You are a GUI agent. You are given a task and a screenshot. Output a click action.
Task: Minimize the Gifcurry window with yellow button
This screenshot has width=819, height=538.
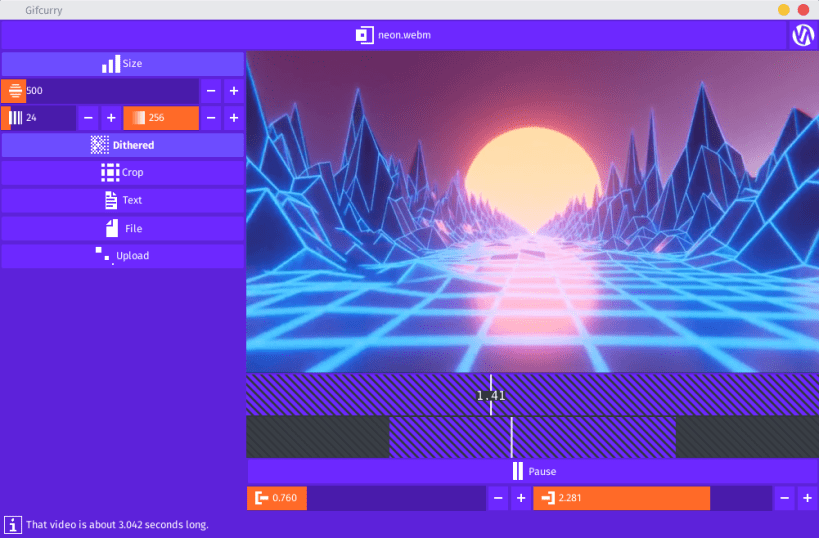click(x=783, y=10)
